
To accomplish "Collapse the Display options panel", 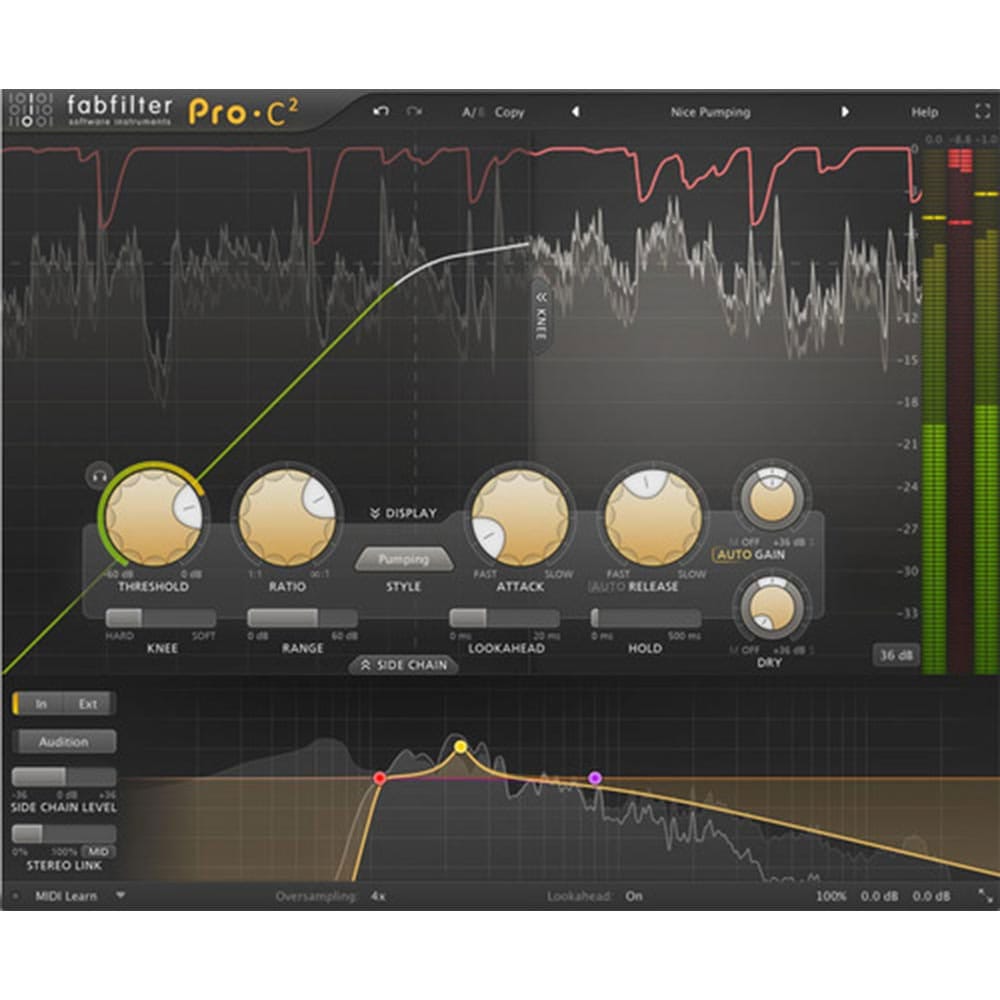I will point(404,512).
